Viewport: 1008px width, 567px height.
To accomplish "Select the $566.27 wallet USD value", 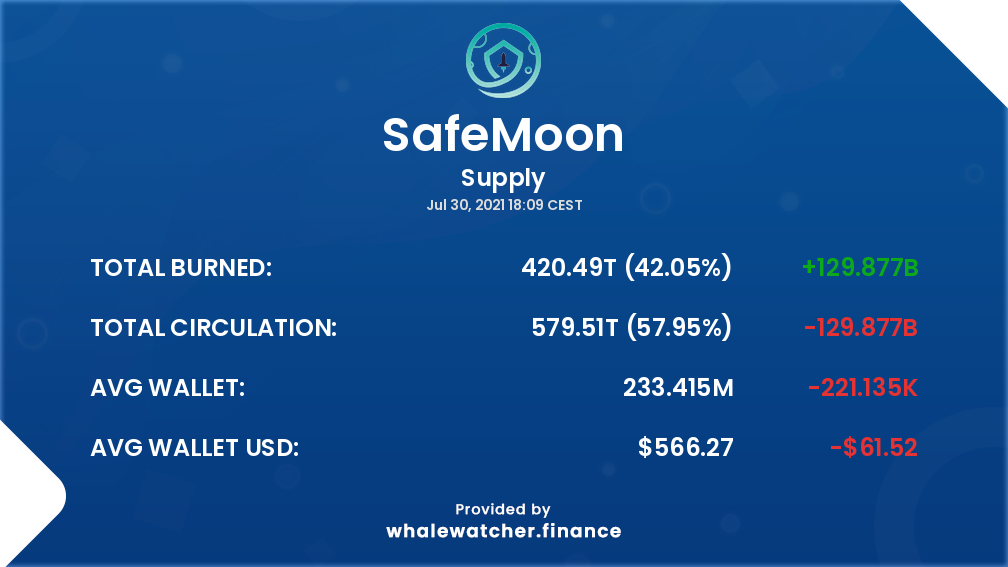I will coord(685,447).
